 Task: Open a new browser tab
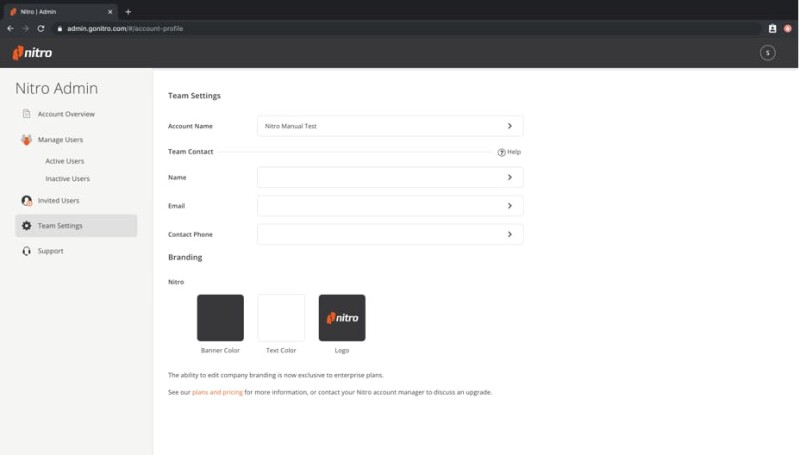pyautogui.click(x=128, y=11)
